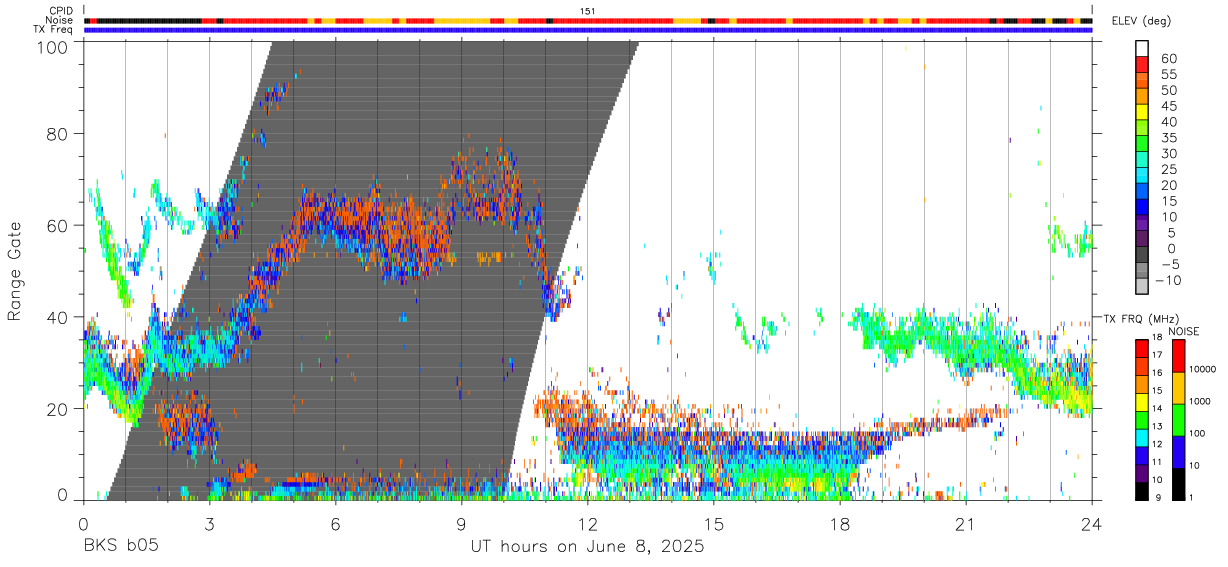Click the blue 11 MHz TX frequency swatch
Image resolution: width=1228 pixels, height=567 pixels.
click(x=1141, y=455)
